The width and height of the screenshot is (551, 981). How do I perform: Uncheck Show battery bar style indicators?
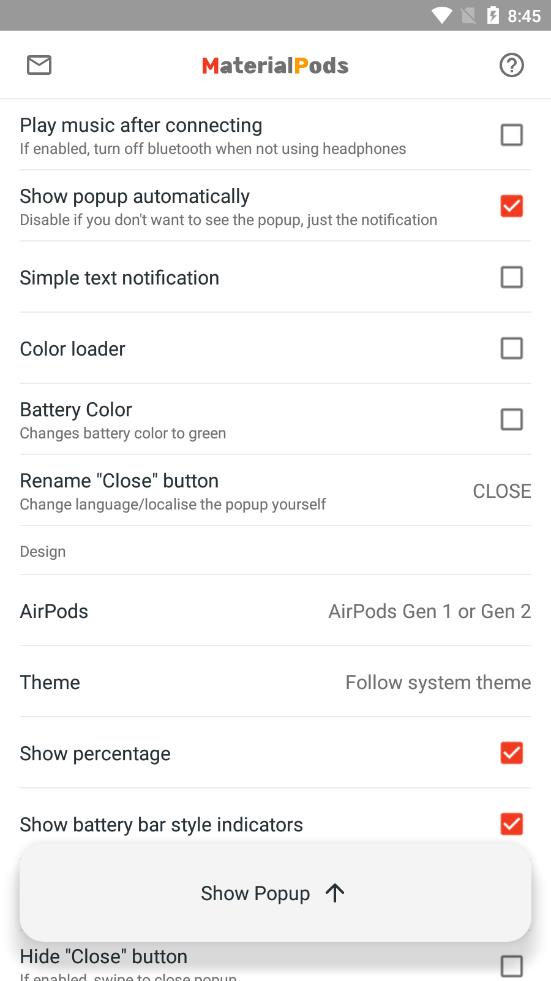point(512,825)
